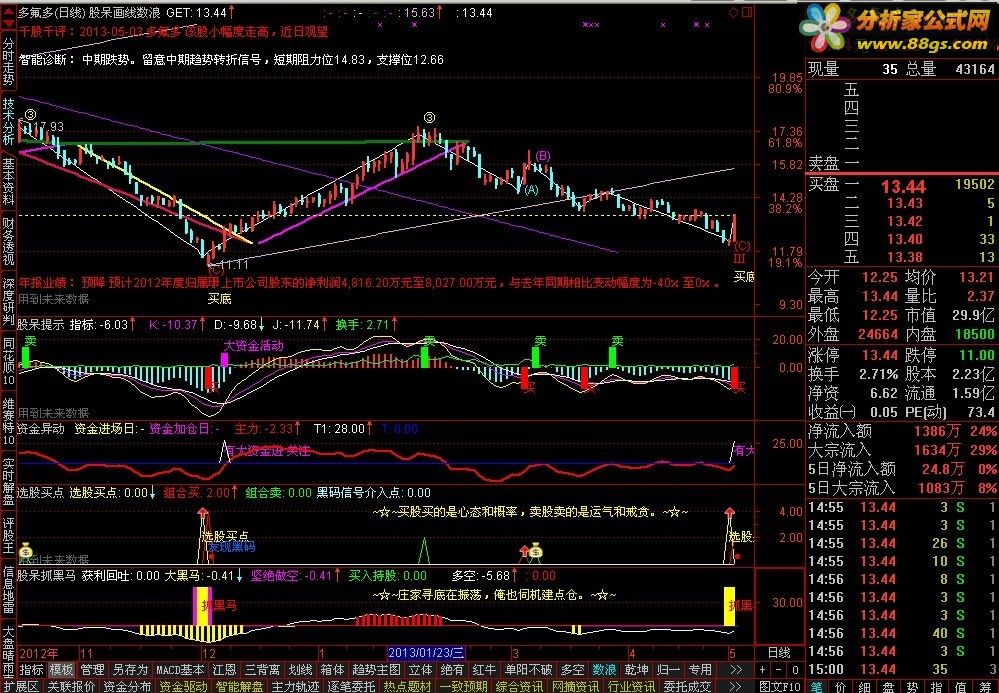Select the 细 tab in quote panel

pos(866,687)
